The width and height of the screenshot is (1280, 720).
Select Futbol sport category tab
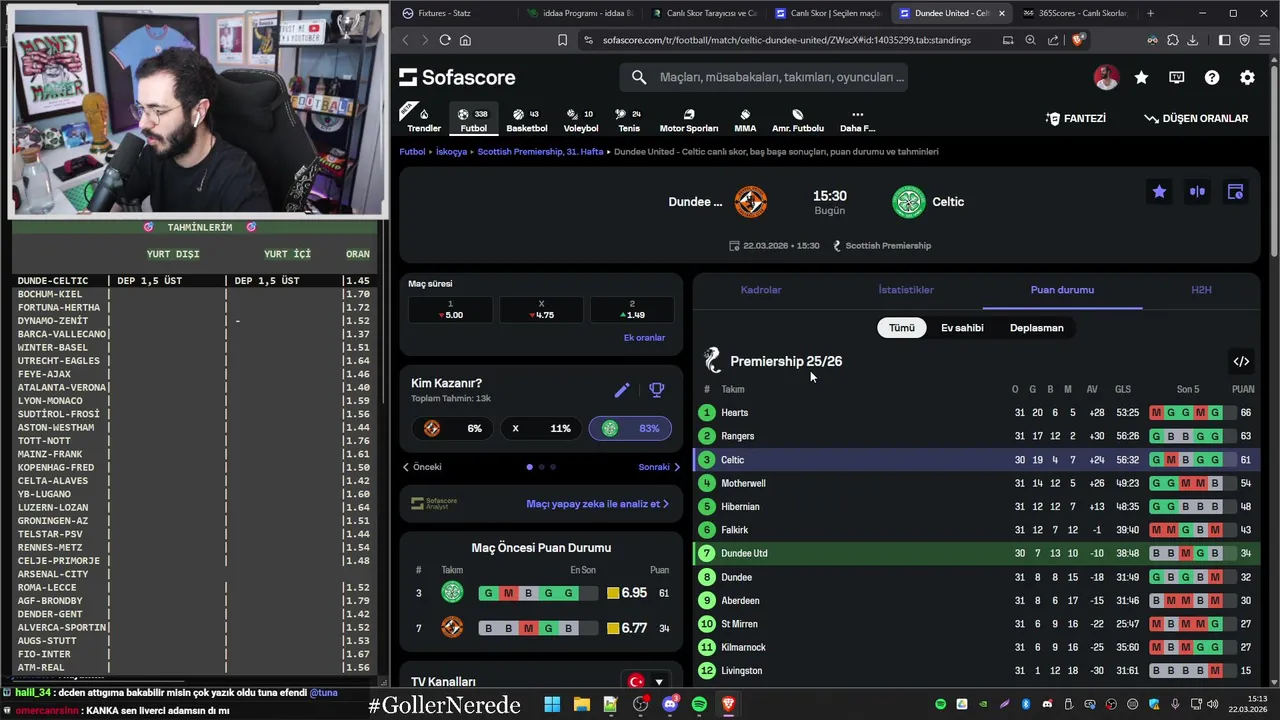(474, 120)
